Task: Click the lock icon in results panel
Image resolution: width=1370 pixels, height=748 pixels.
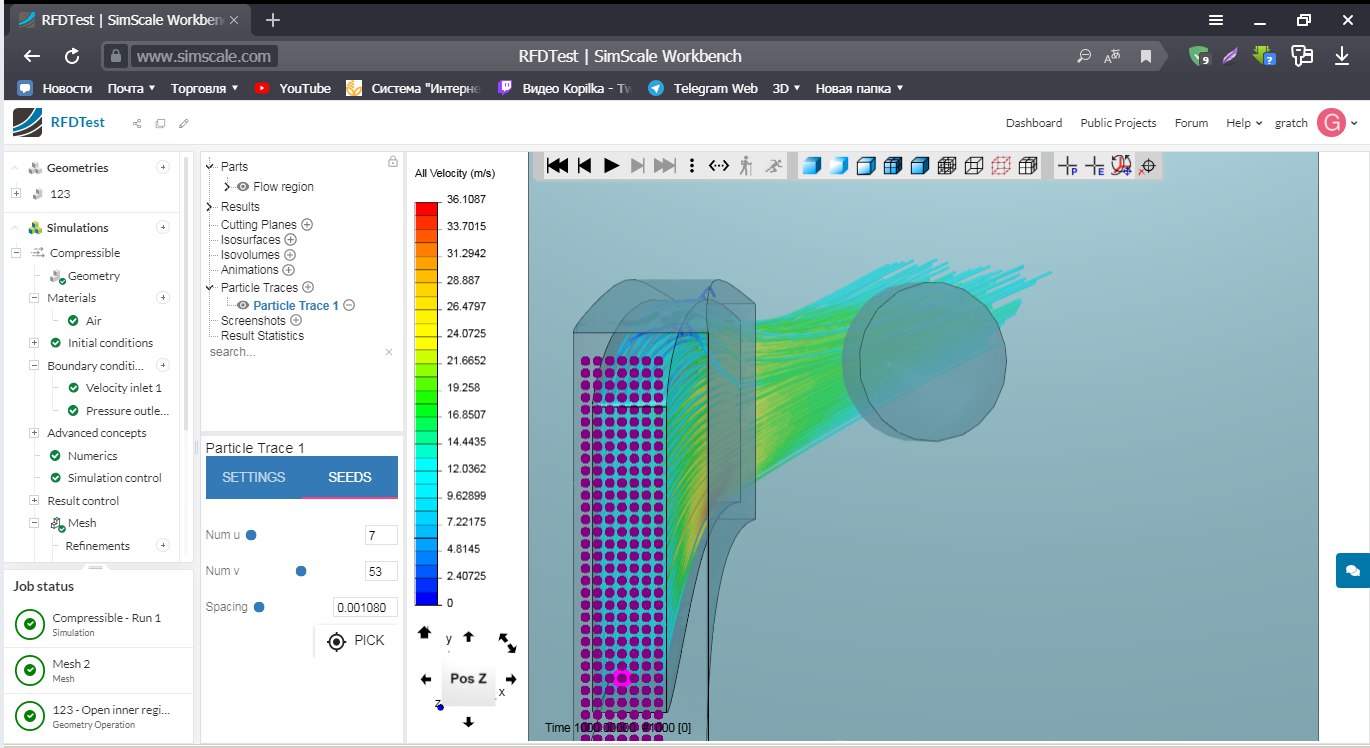Action: (393, 161)
